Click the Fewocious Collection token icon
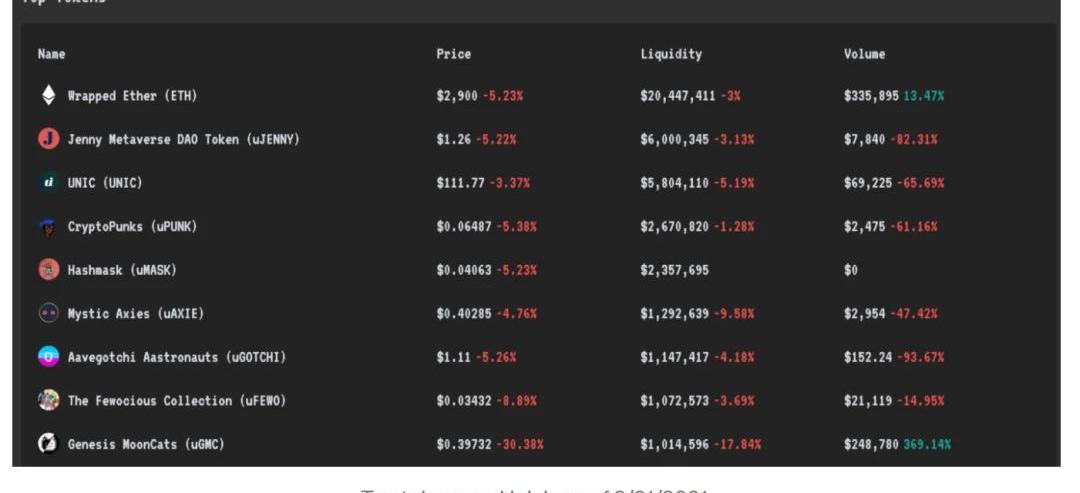Image resolution: width=1080 pixels, height=493 pixels. (x=48, y=401)
